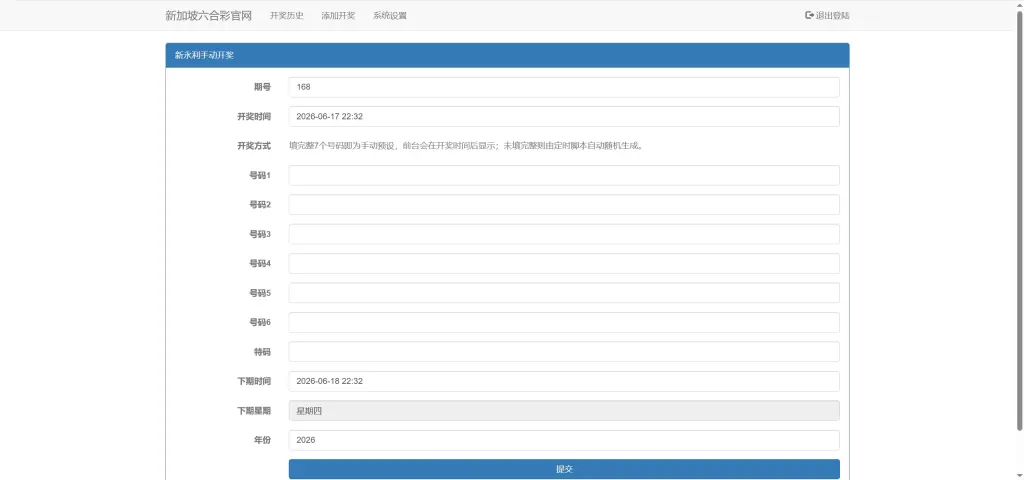This screenshot has width=1024, height=480.
Task: Open the 开奖历史 menu item
Action: 287,16
